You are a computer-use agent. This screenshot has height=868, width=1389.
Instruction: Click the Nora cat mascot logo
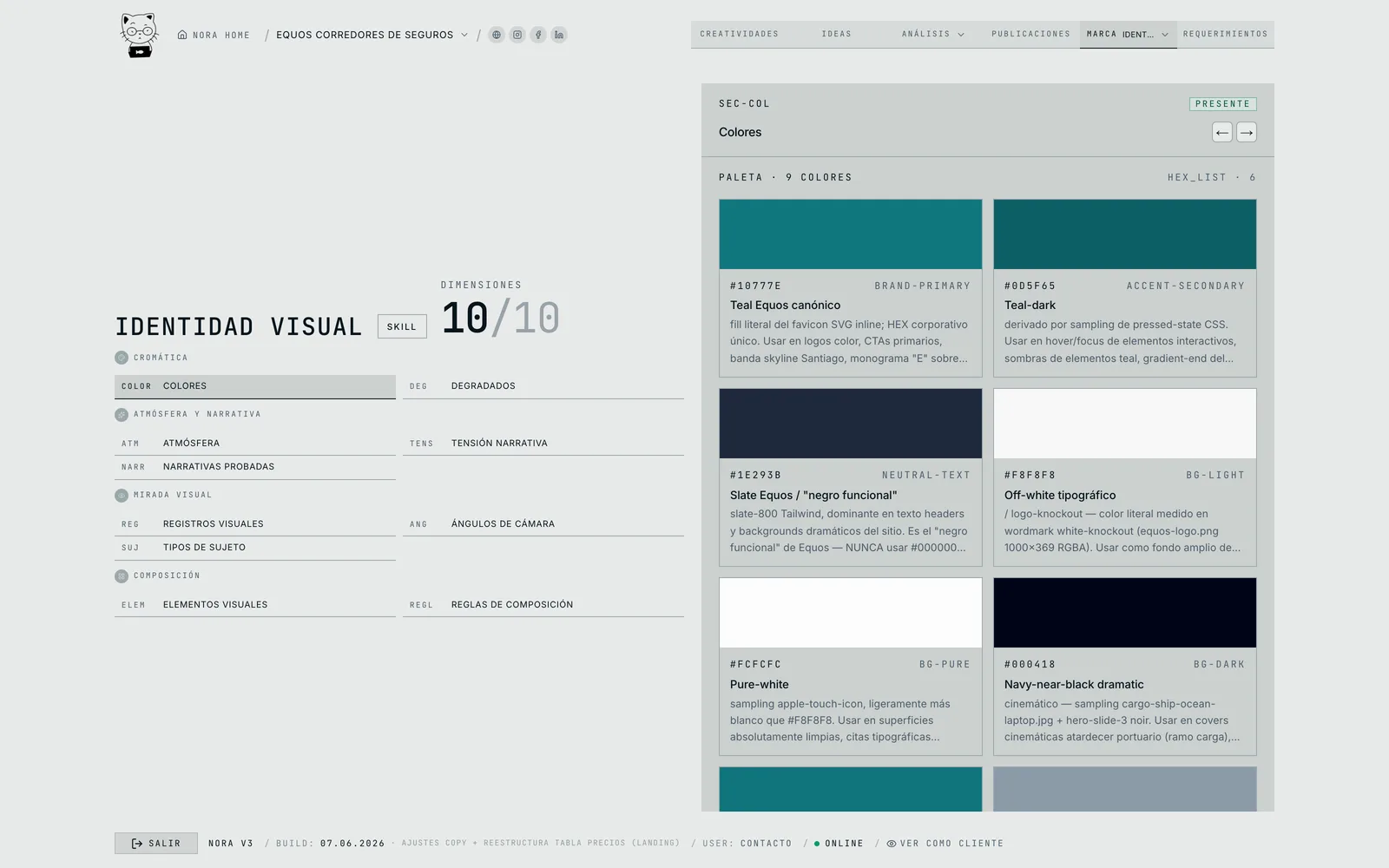click(x=139, y=35)
